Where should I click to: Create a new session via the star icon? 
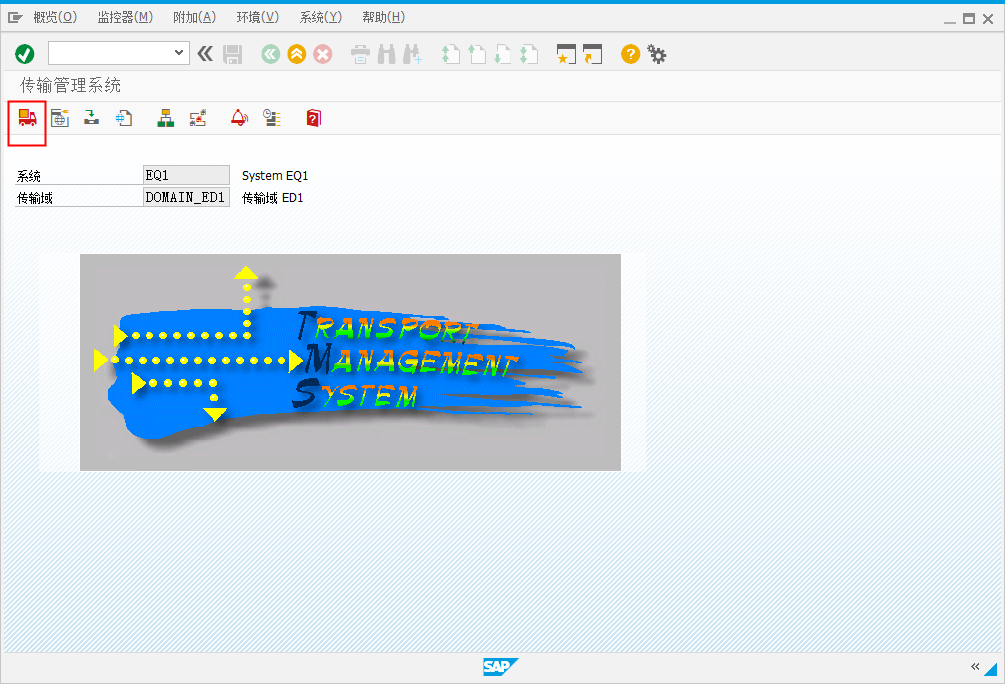pyautogui.click(x=565, y=54)
